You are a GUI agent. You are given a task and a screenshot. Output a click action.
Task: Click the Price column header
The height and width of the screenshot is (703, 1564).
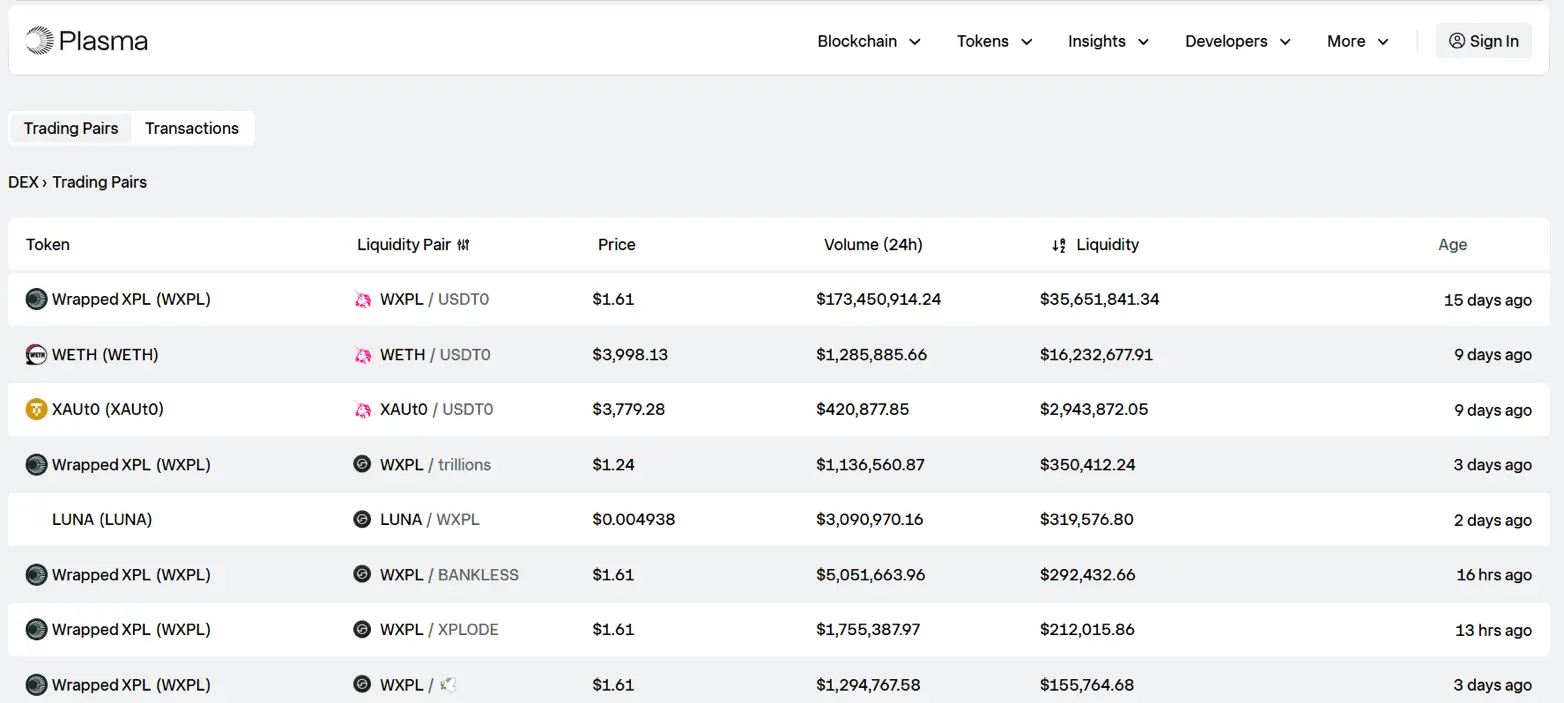tap(616, 245)
